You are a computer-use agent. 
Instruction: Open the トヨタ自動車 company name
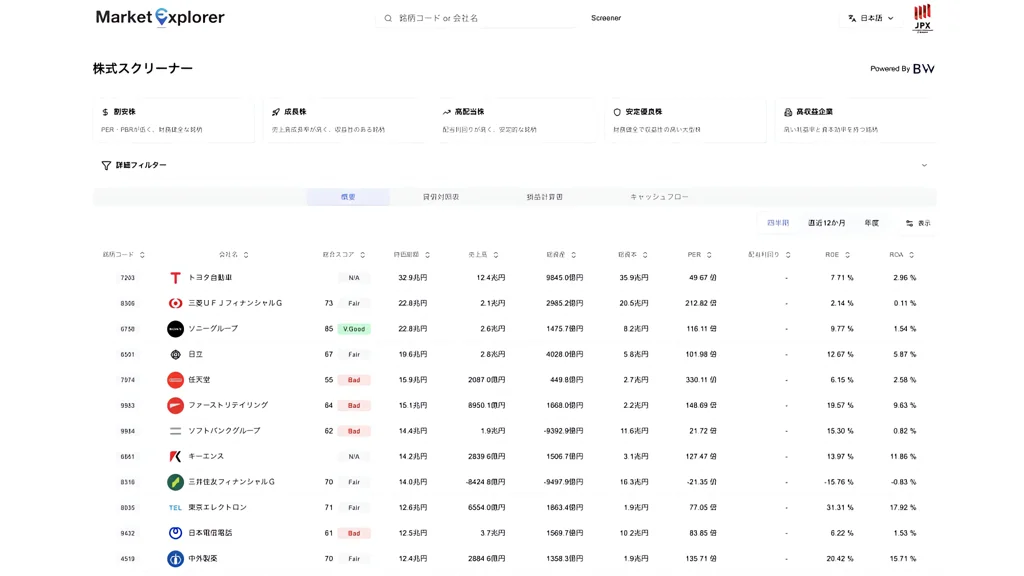[x=210, y=278]
